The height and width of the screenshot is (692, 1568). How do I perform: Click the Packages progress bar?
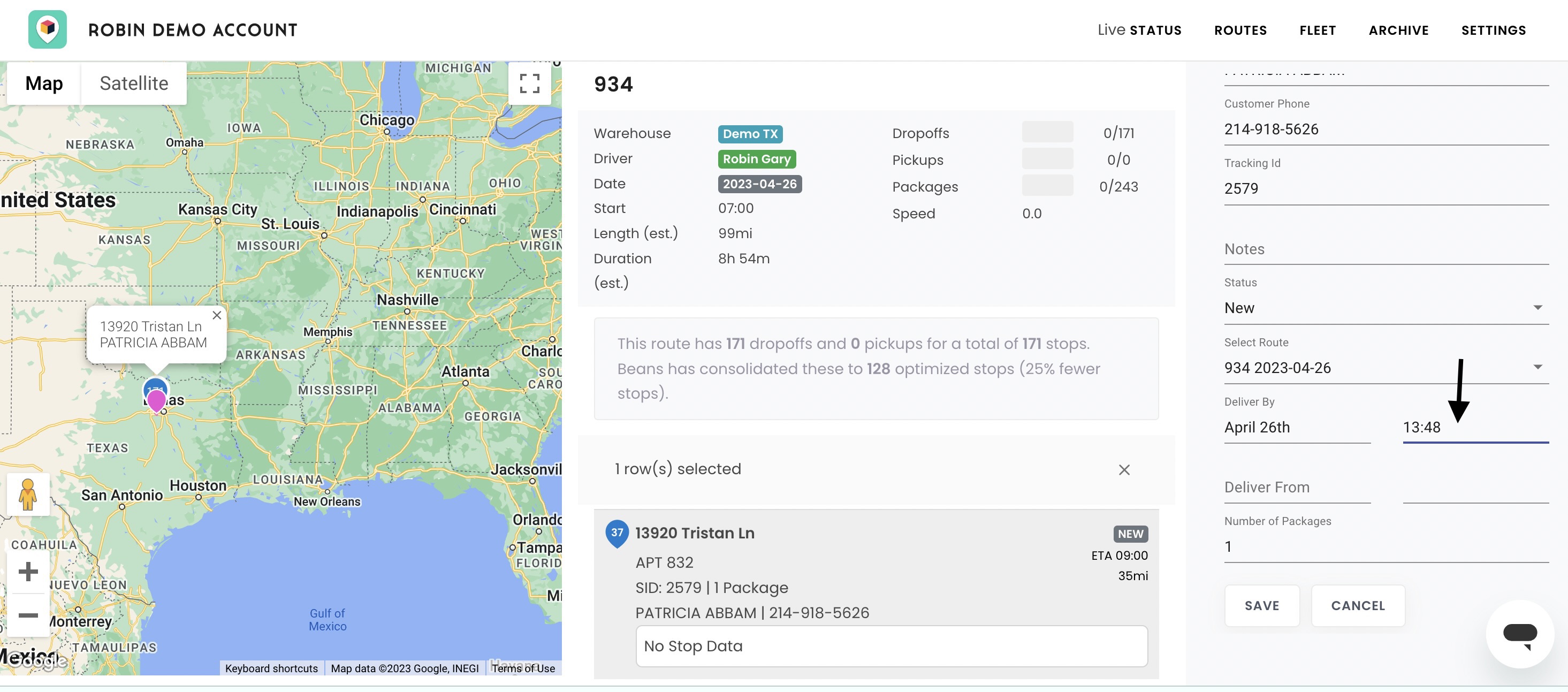[x=1047, y=186]
